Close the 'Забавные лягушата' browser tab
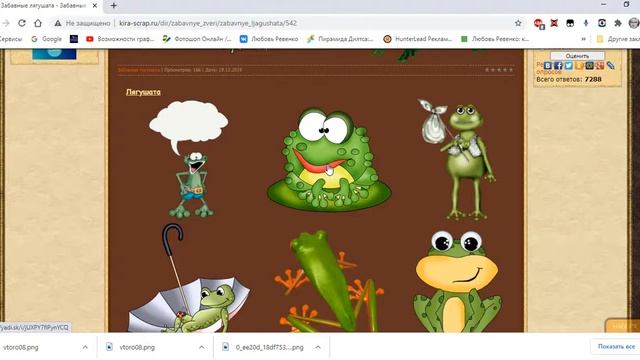Viewport: 640px width, 360px height. 95,6
